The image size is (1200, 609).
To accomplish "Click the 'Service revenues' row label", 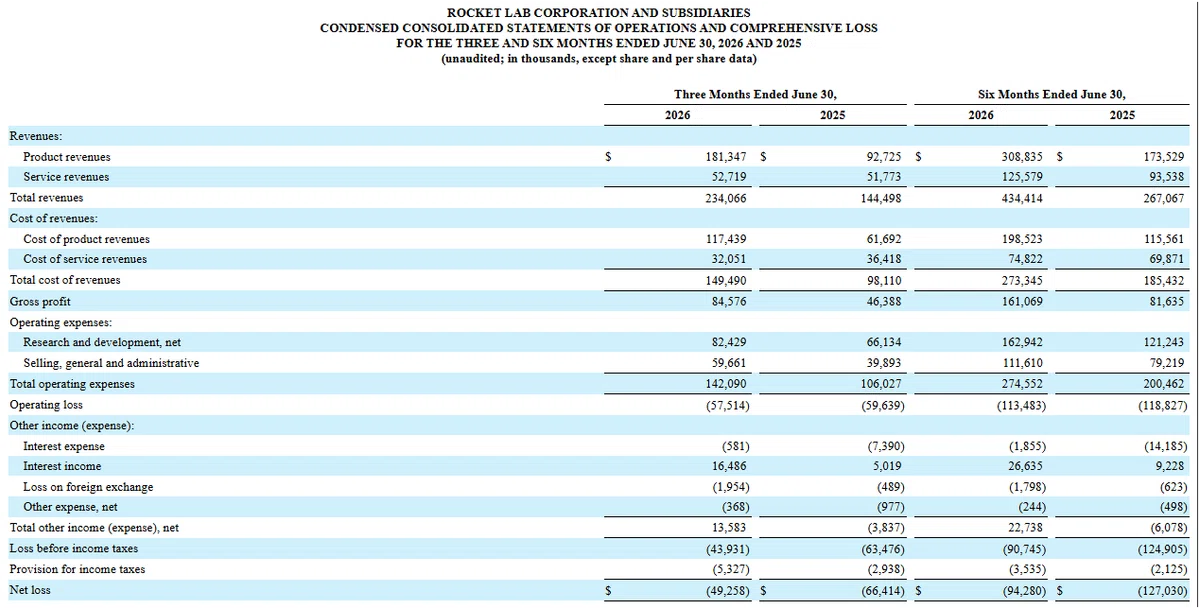I will click(x=66, y=177).
